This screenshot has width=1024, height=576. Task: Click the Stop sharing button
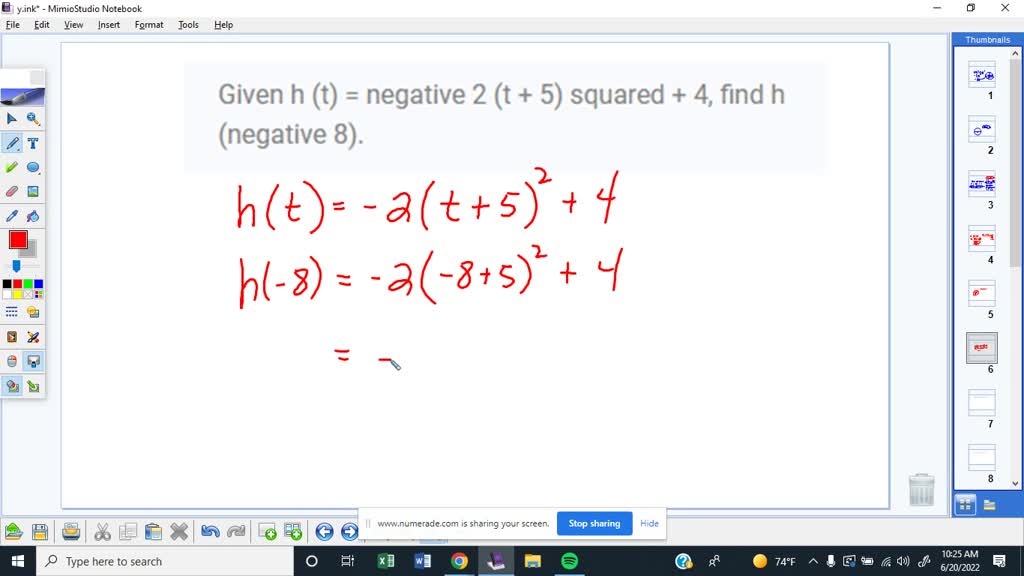click(593, 523)
